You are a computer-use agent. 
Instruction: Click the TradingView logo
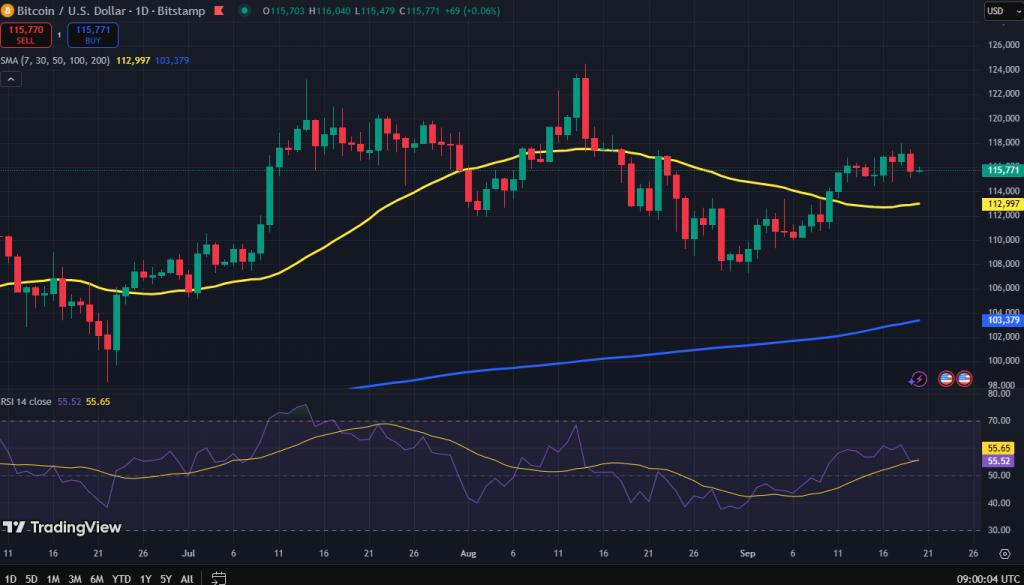[62, 527]
